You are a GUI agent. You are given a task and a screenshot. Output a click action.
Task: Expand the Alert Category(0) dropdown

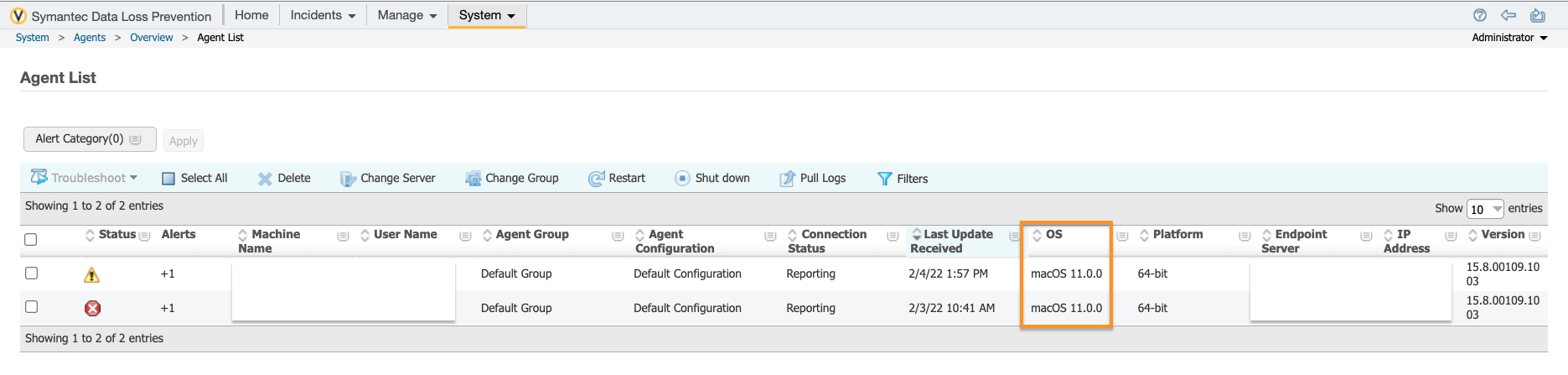click(x=90, y=139)
